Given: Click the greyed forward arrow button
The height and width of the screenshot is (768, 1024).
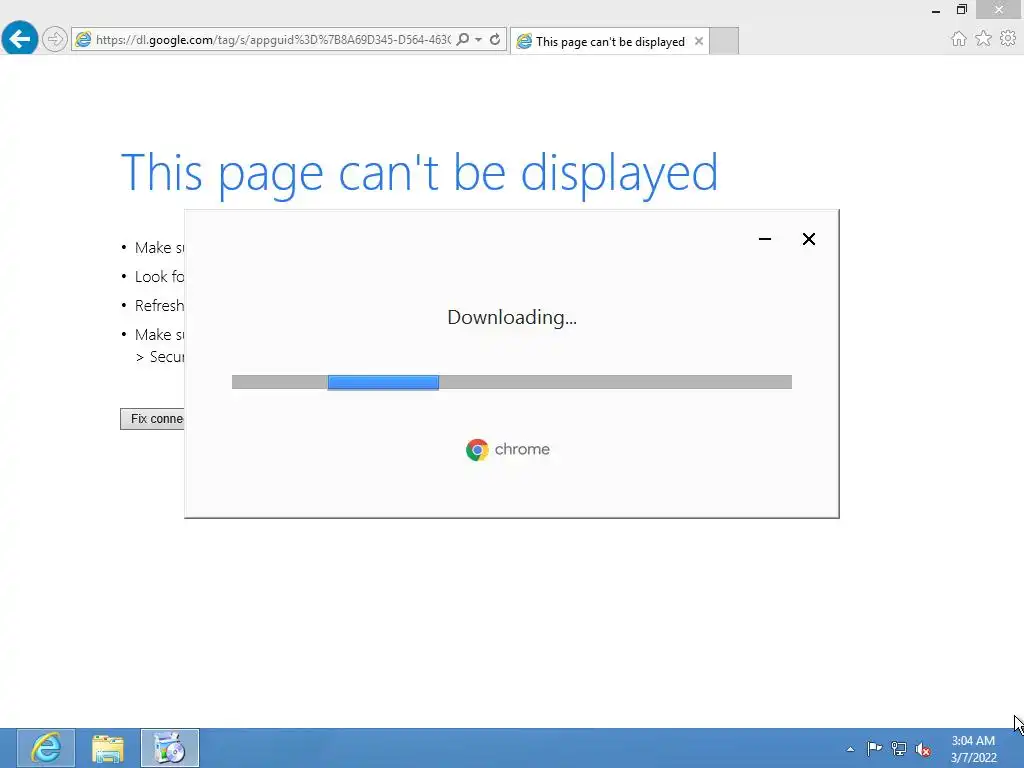Looking at the screenshot, I should [x=54, y=39].
